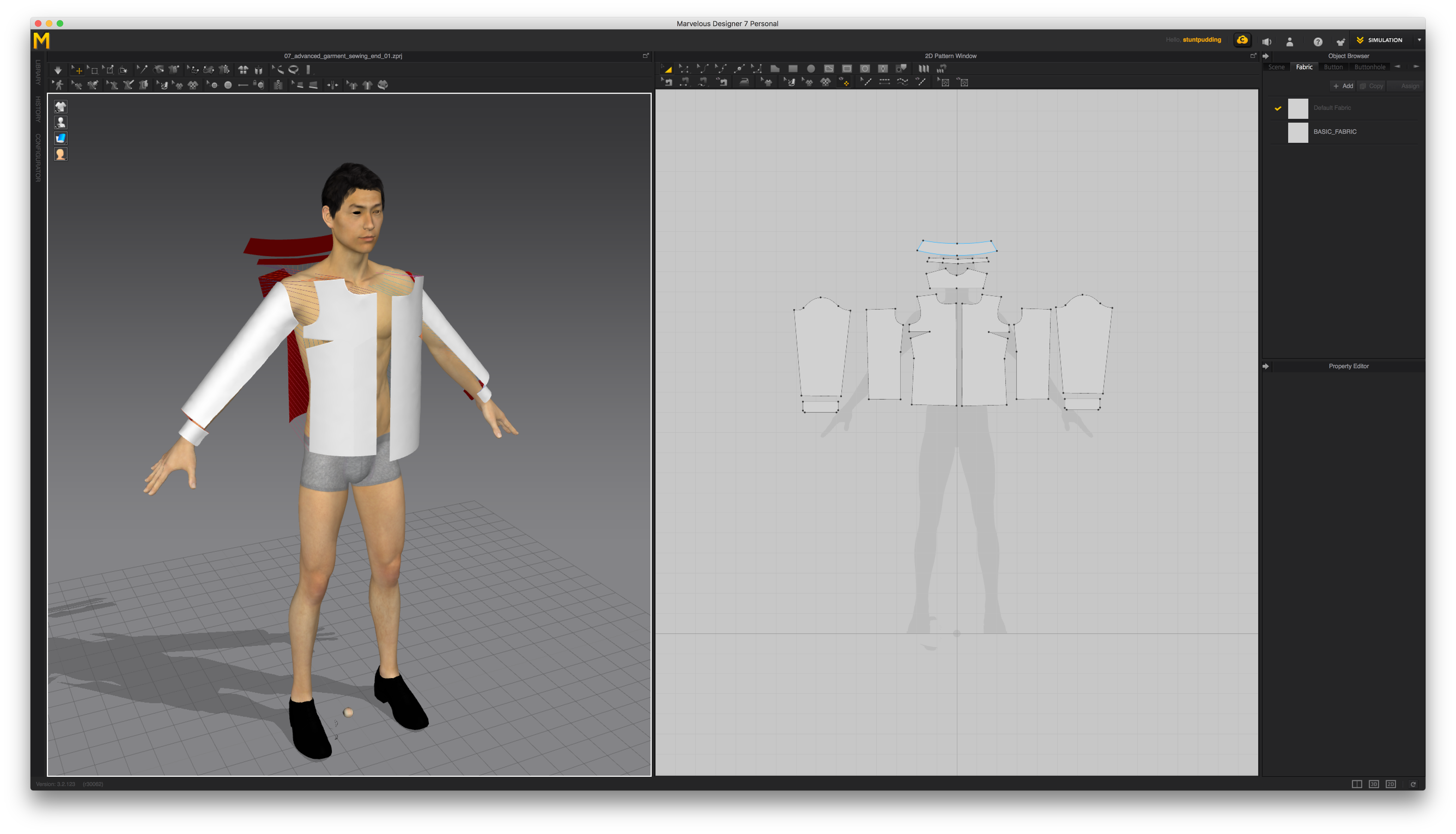The height and width of the screenshot is (834, 1456).
Task: Select the Ellipse pattern tool
Action: [811, 69]
